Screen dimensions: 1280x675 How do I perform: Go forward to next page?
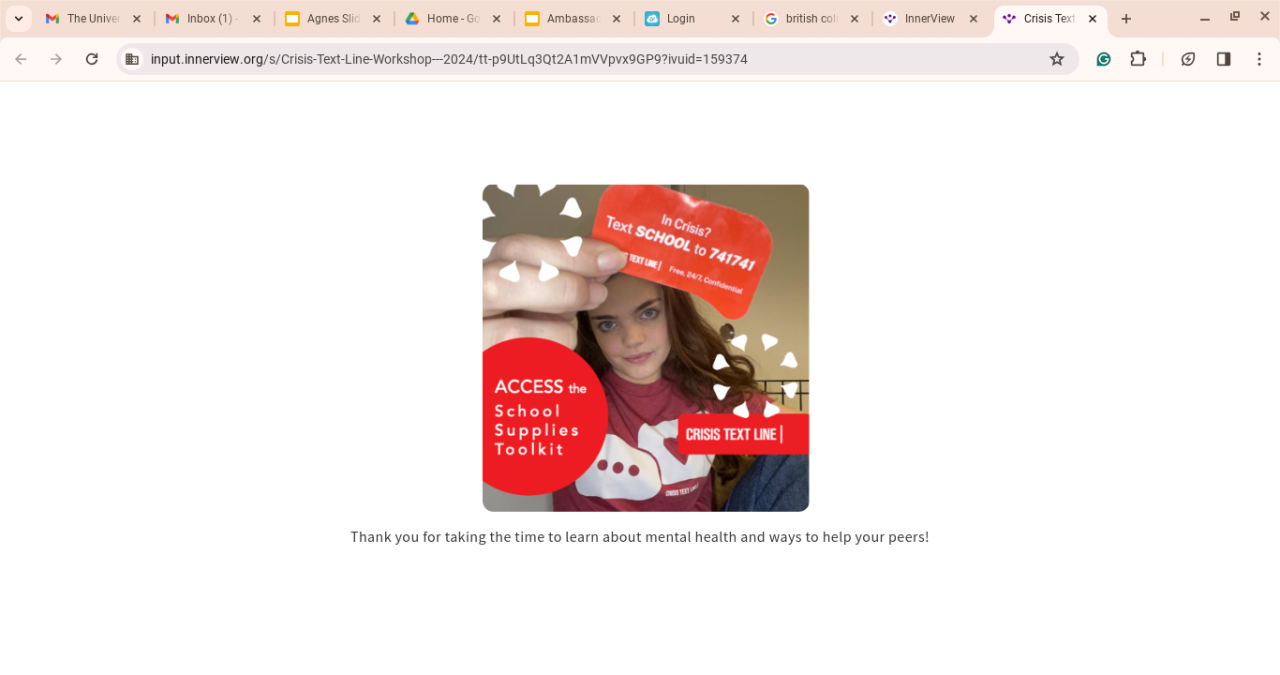[x=56, y=59]
